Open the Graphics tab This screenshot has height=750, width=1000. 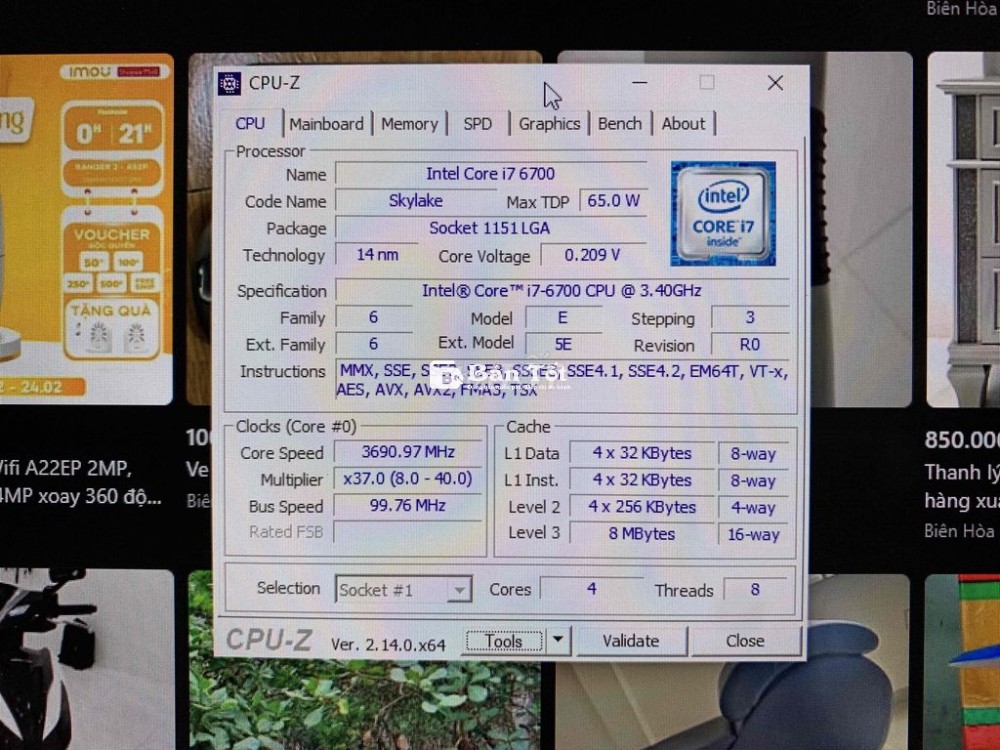(549, 124)
